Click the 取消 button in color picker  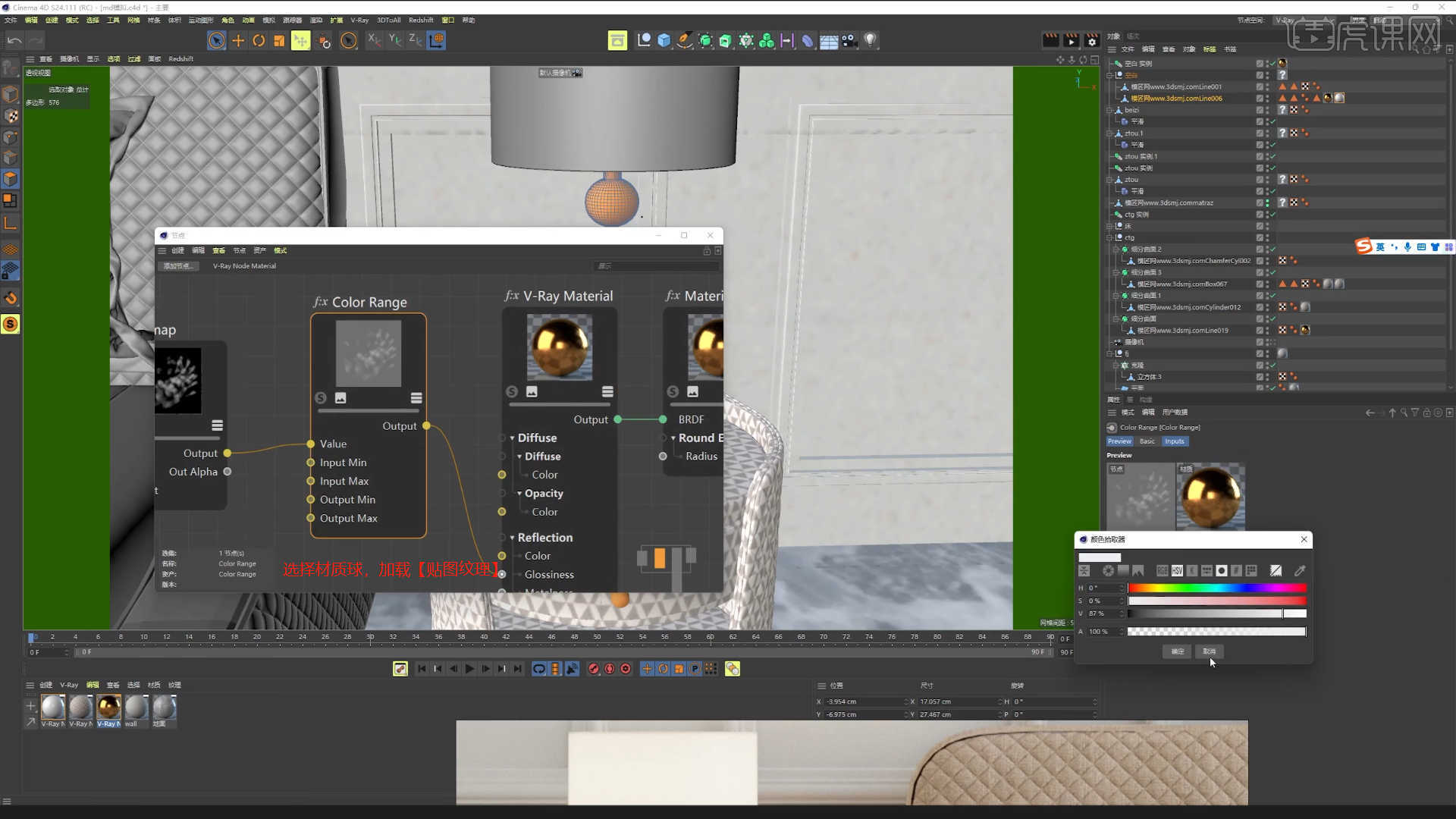pos(1210,651)
